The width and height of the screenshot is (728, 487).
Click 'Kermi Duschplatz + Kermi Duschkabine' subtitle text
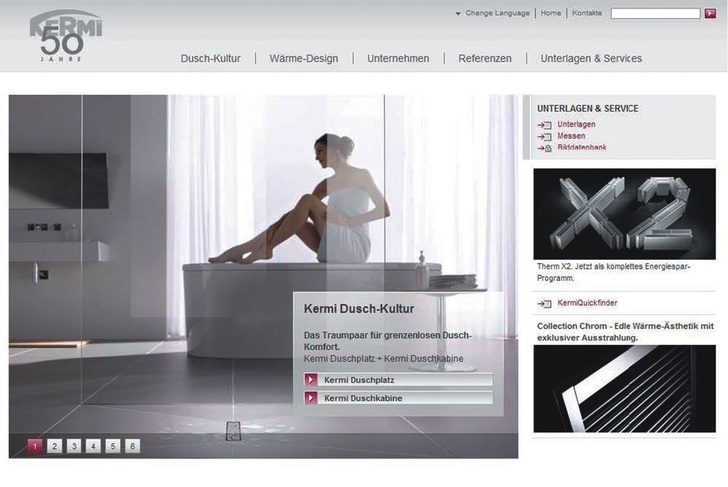[x=384, y=359]
